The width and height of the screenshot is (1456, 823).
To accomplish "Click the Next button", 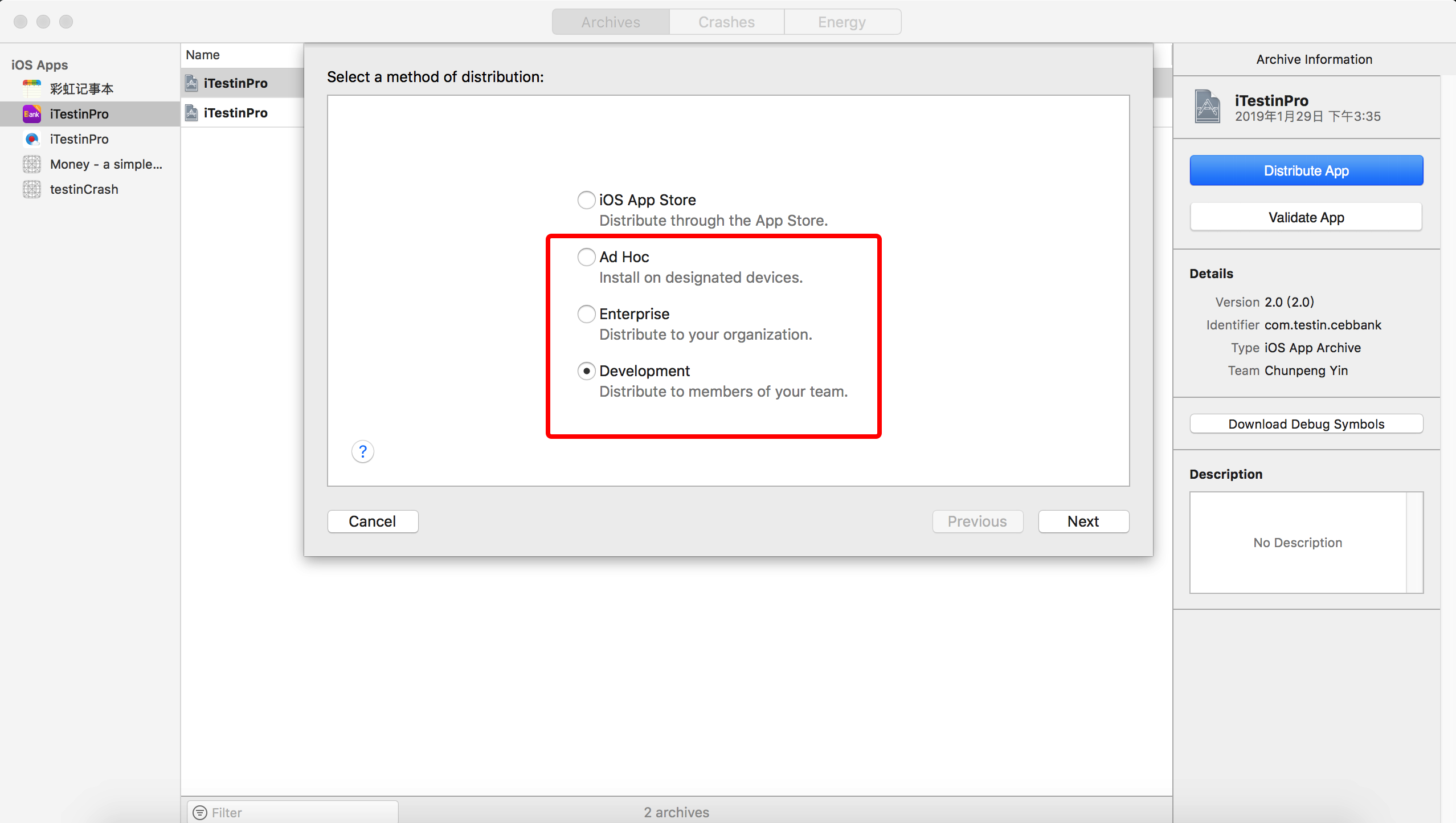I will click(1083, 521).
